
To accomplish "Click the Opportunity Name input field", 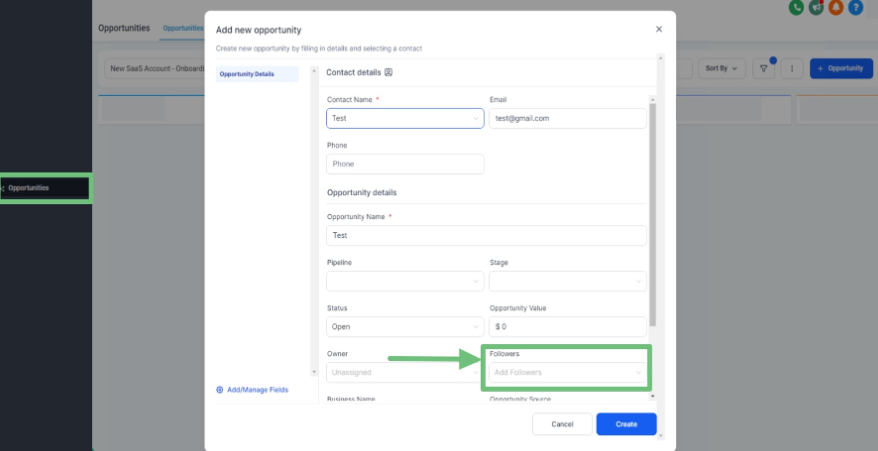I will [x=486, y=235].
